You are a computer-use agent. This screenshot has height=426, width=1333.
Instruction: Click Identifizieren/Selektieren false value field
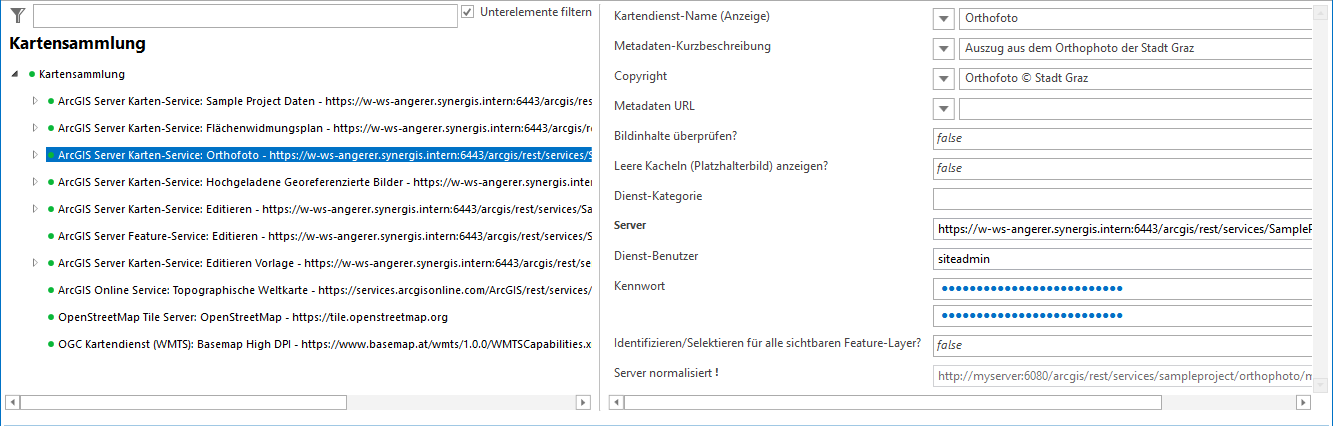pyautogui.click(x=1122, y=345)
